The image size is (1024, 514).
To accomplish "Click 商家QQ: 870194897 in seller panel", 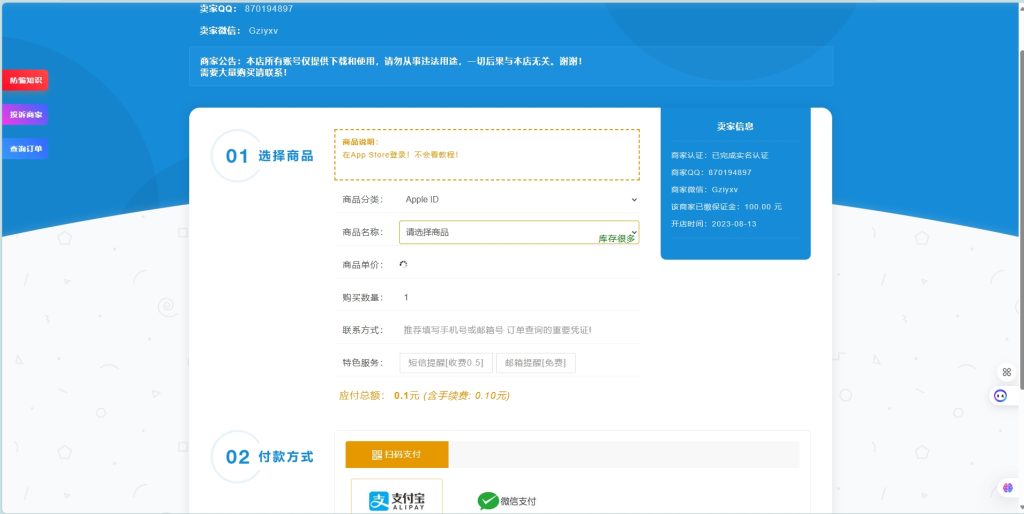I will pos(711,172).
